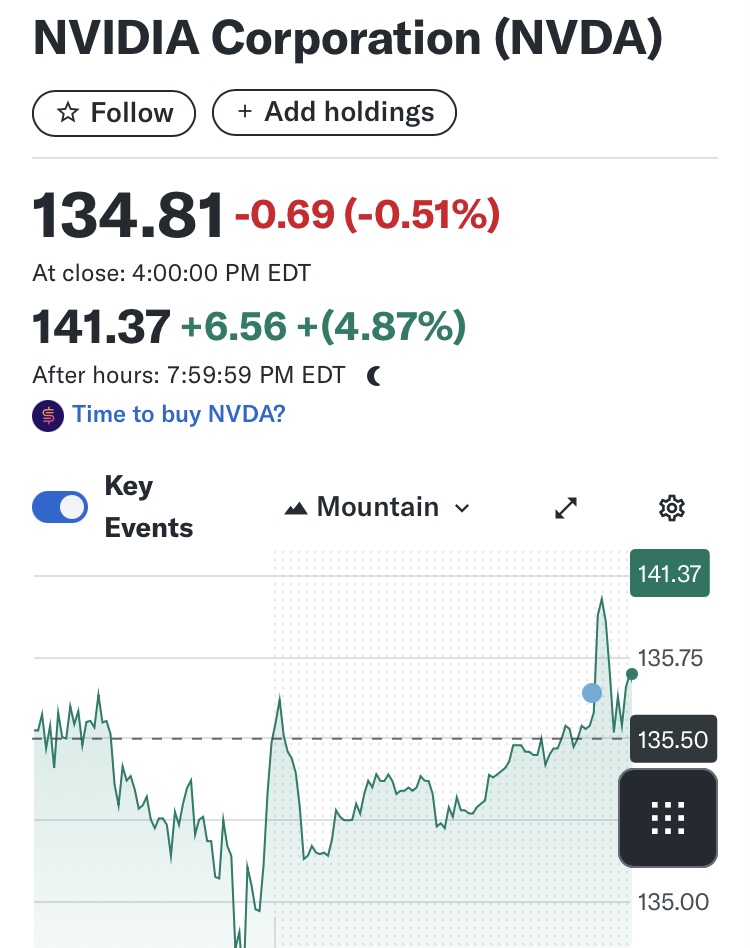The height and width of the screenshot is (948, 750).
Task: Click the 135.50 previous close label
Action: coord(673,740)
